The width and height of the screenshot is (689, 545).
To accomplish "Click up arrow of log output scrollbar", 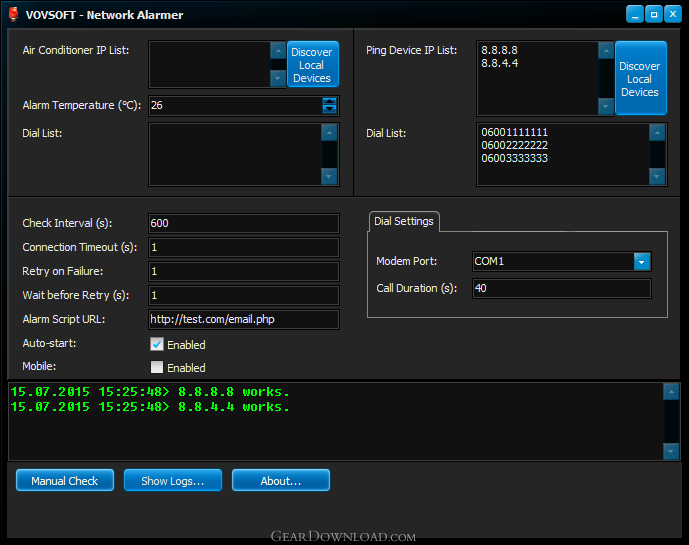I will click(671, 392).
